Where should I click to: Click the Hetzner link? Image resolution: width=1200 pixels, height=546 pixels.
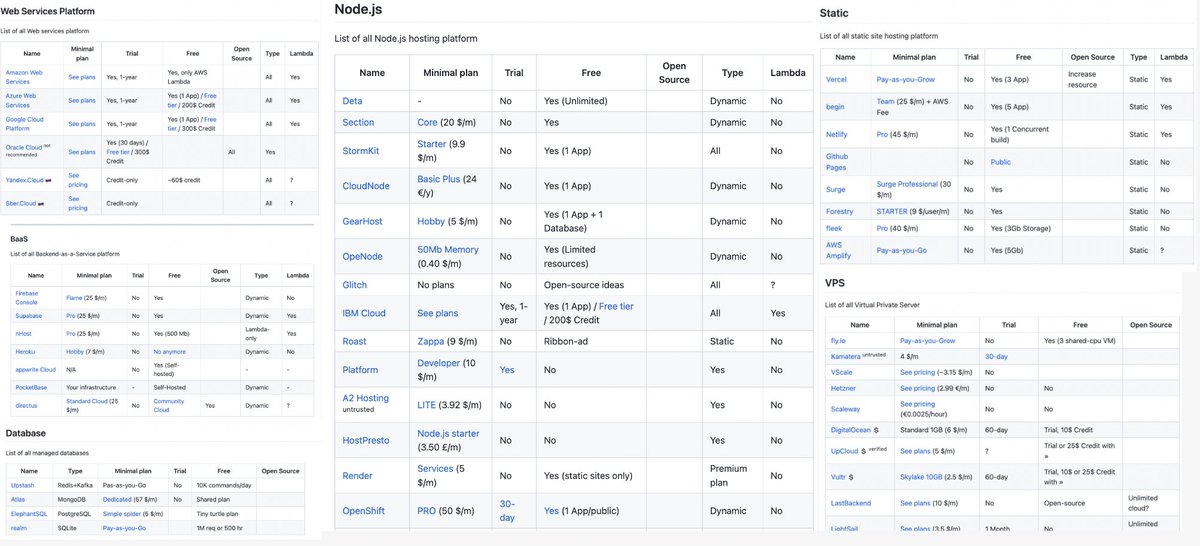pyautogui.click(x=844, y=387)
